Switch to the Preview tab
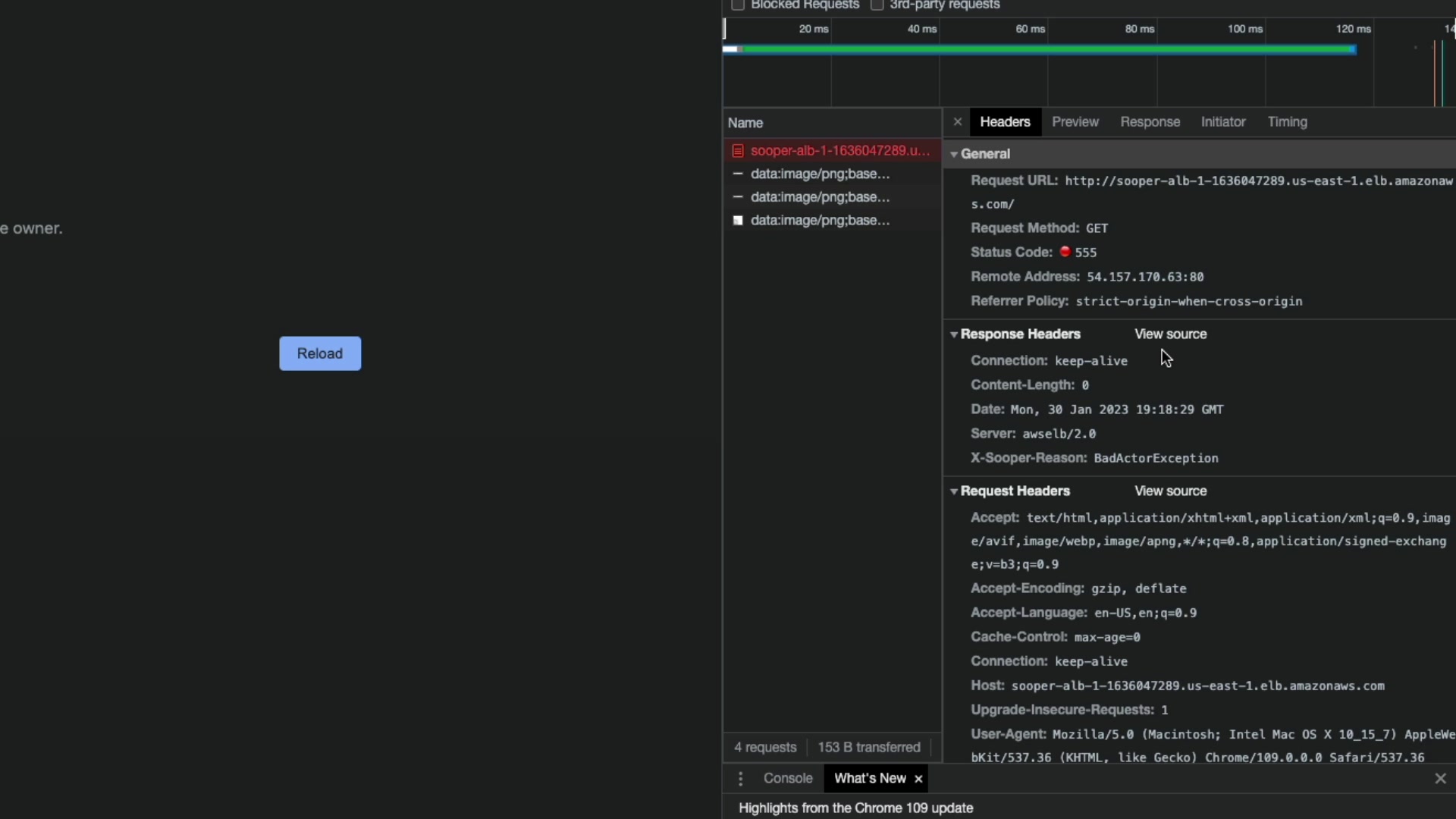Screen dimensions: 1456x819 point(1075,122)
